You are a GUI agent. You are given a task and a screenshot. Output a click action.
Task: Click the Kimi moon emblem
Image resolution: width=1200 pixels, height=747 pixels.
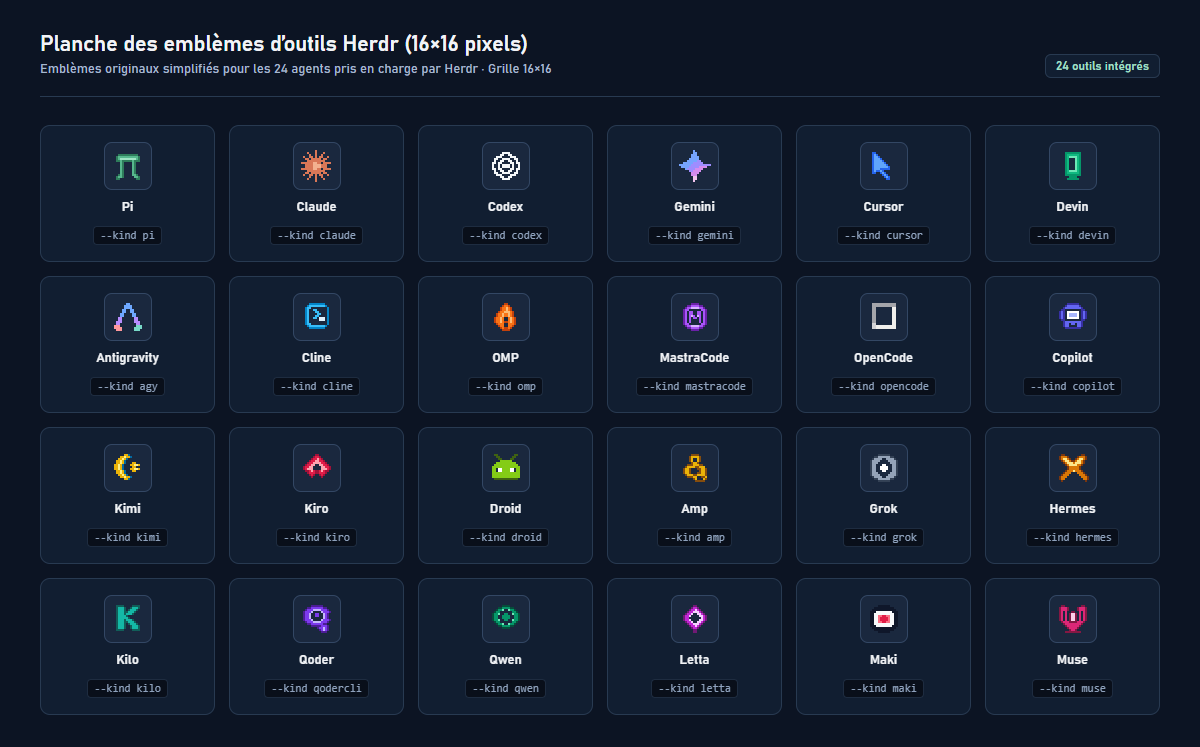(x=127, y=468)
